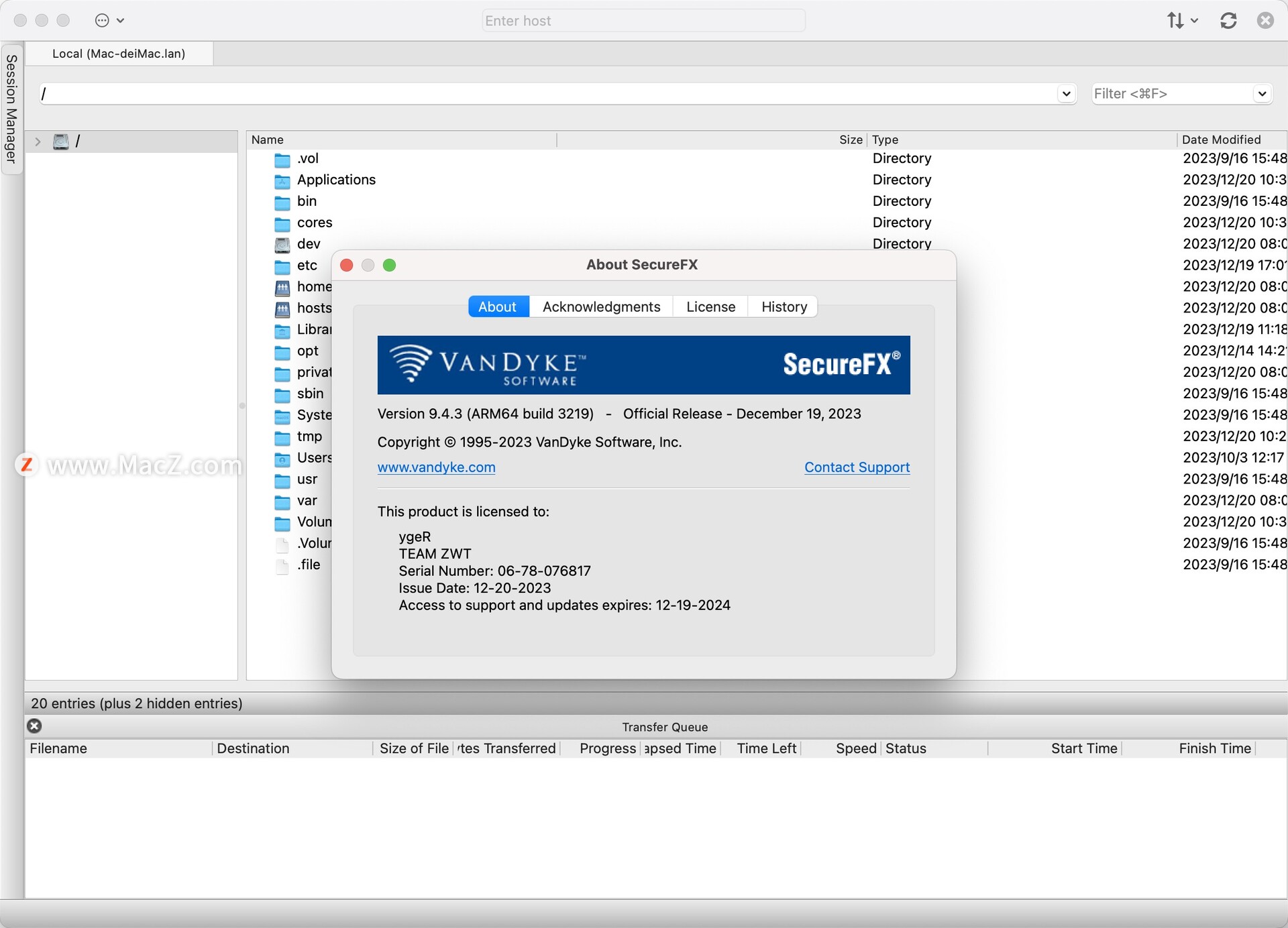Open the www.vandyke.com link

pos(436,467)
